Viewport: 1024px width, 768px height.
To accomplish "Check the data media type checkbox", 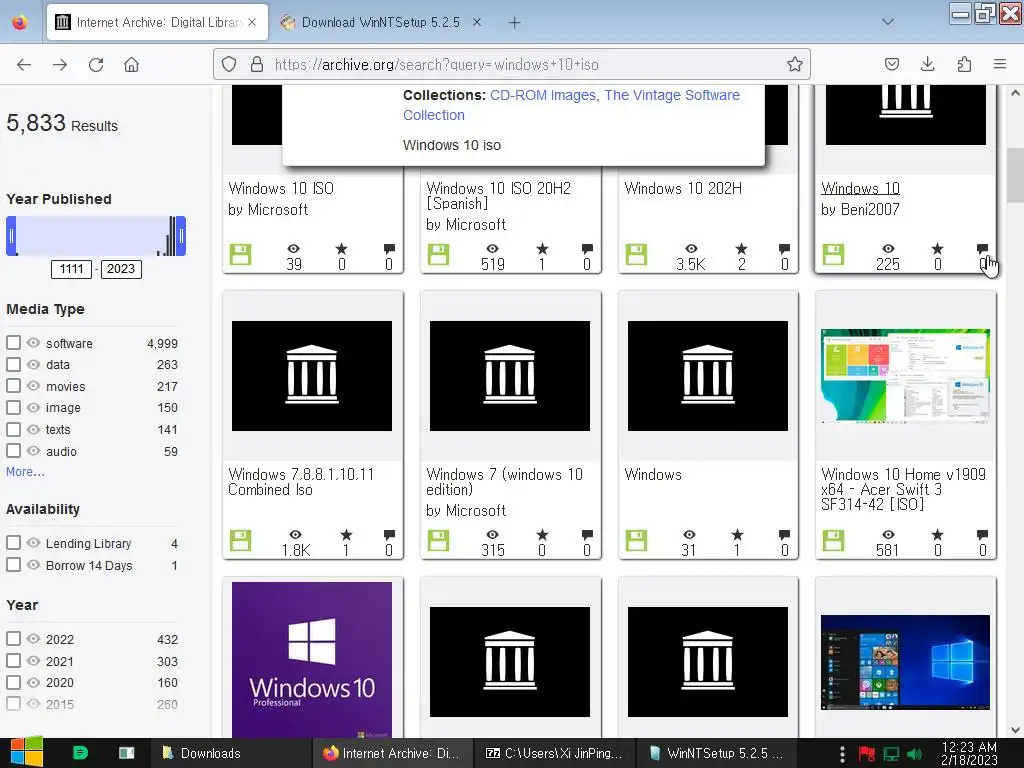I will click(13, 364).
